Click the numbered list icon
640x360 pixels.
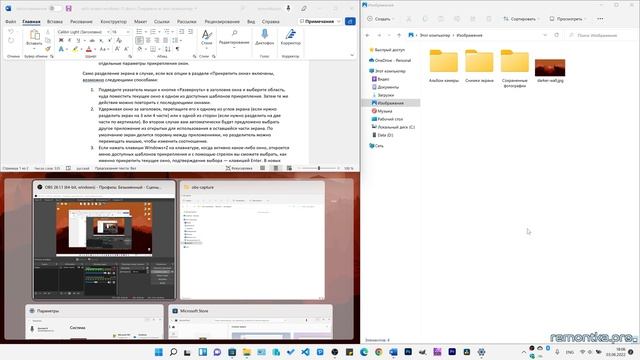153,32
